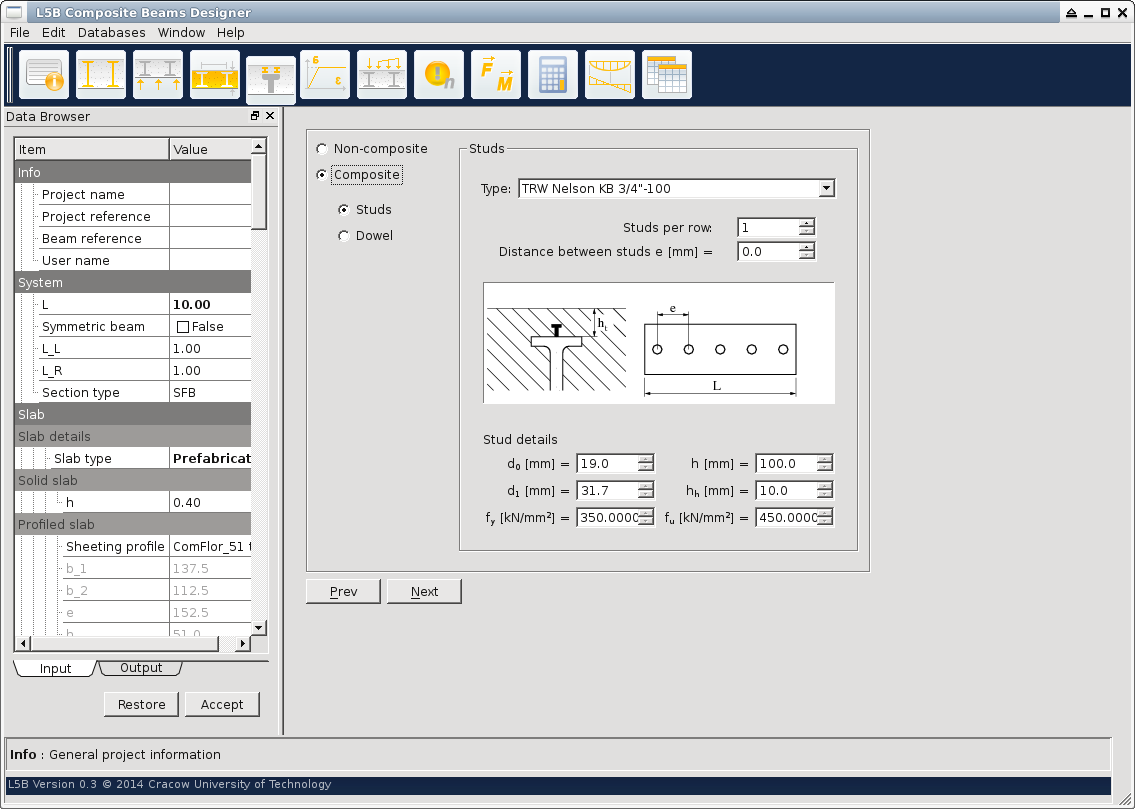1135x809 pixels.
Task: Select the loads on beams icon
Action: 382,75
